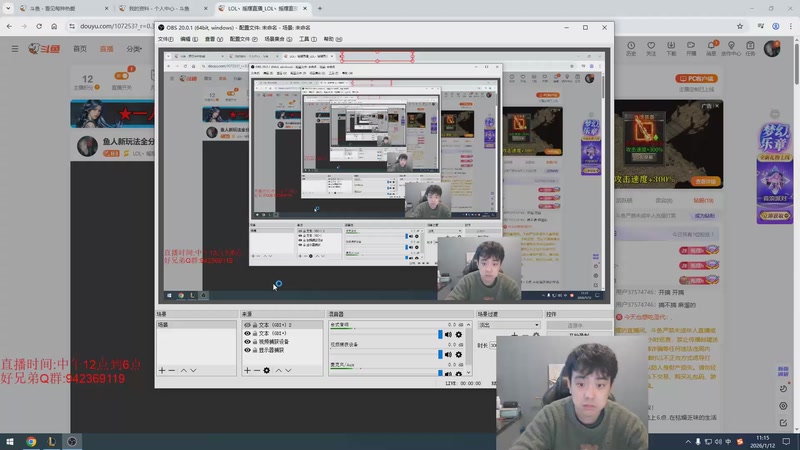Click first mixer channel volume slider
Image resolution: width=800 pixels, height=450 pixels.
[x=384, y=335]
